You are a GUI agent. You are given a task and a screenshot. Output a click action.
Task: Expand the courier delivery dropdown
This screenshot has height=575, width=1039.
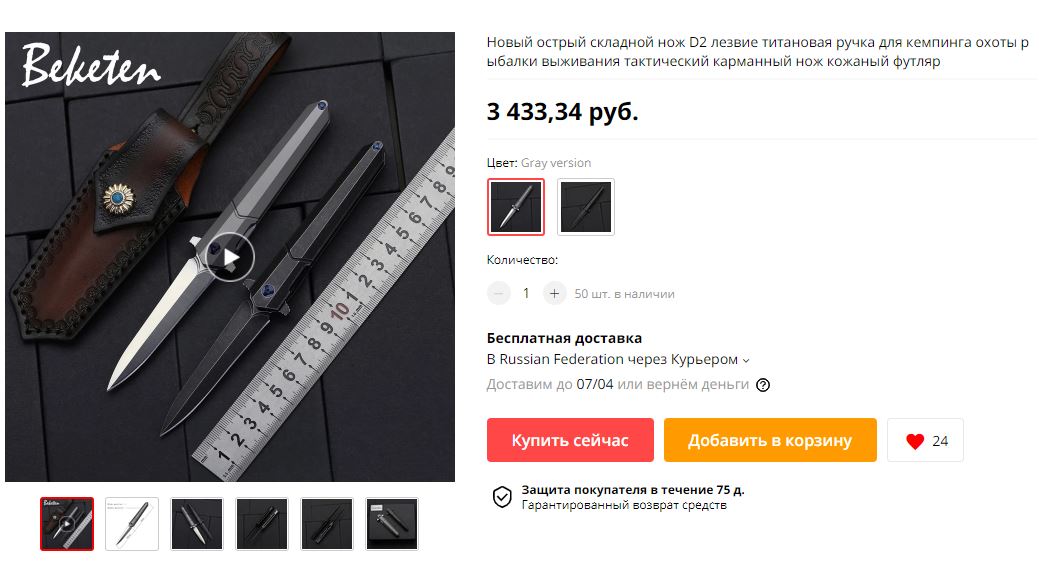pos(745,360)
